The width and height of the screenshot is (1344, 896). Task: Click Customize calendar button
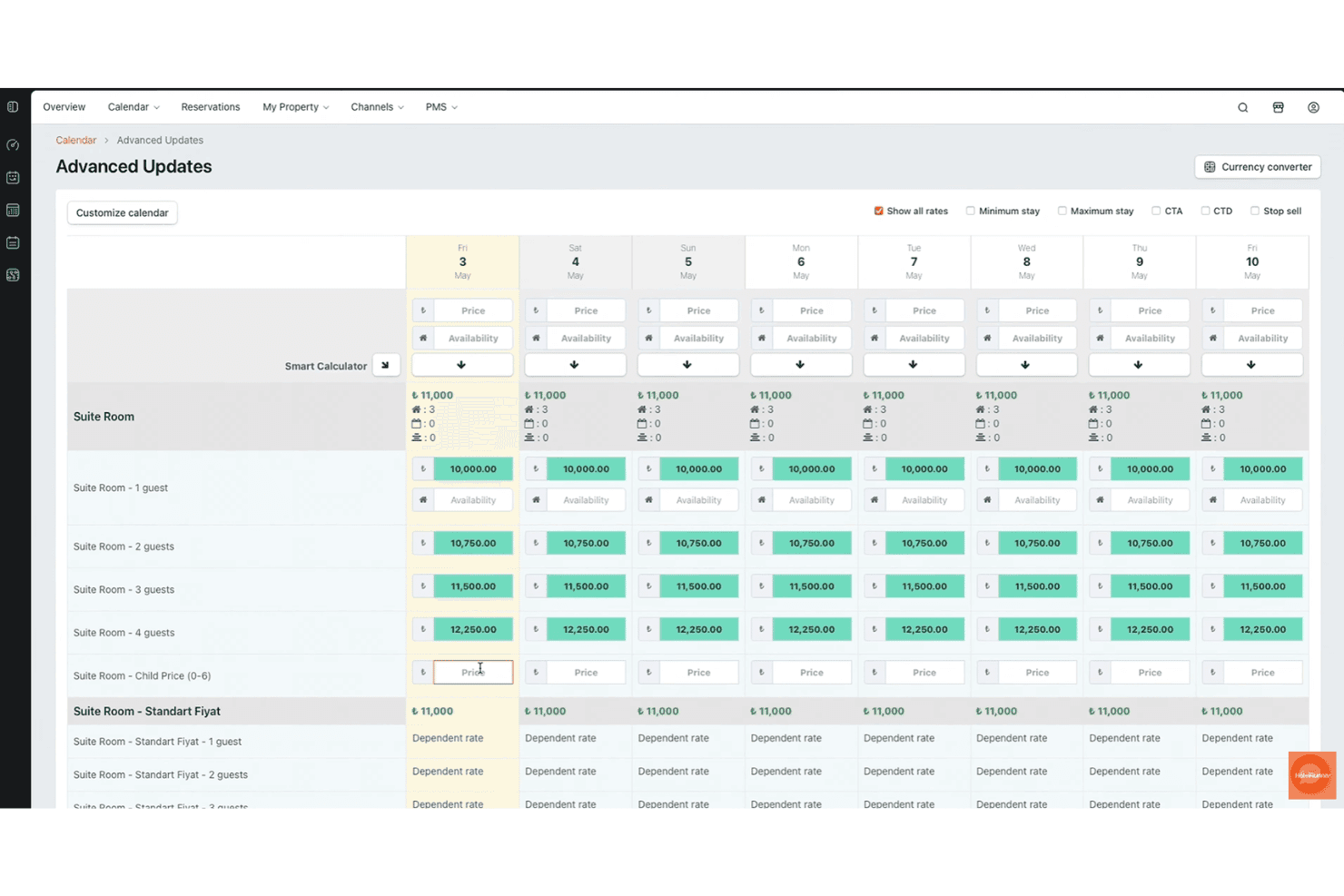tap(122, 212)
